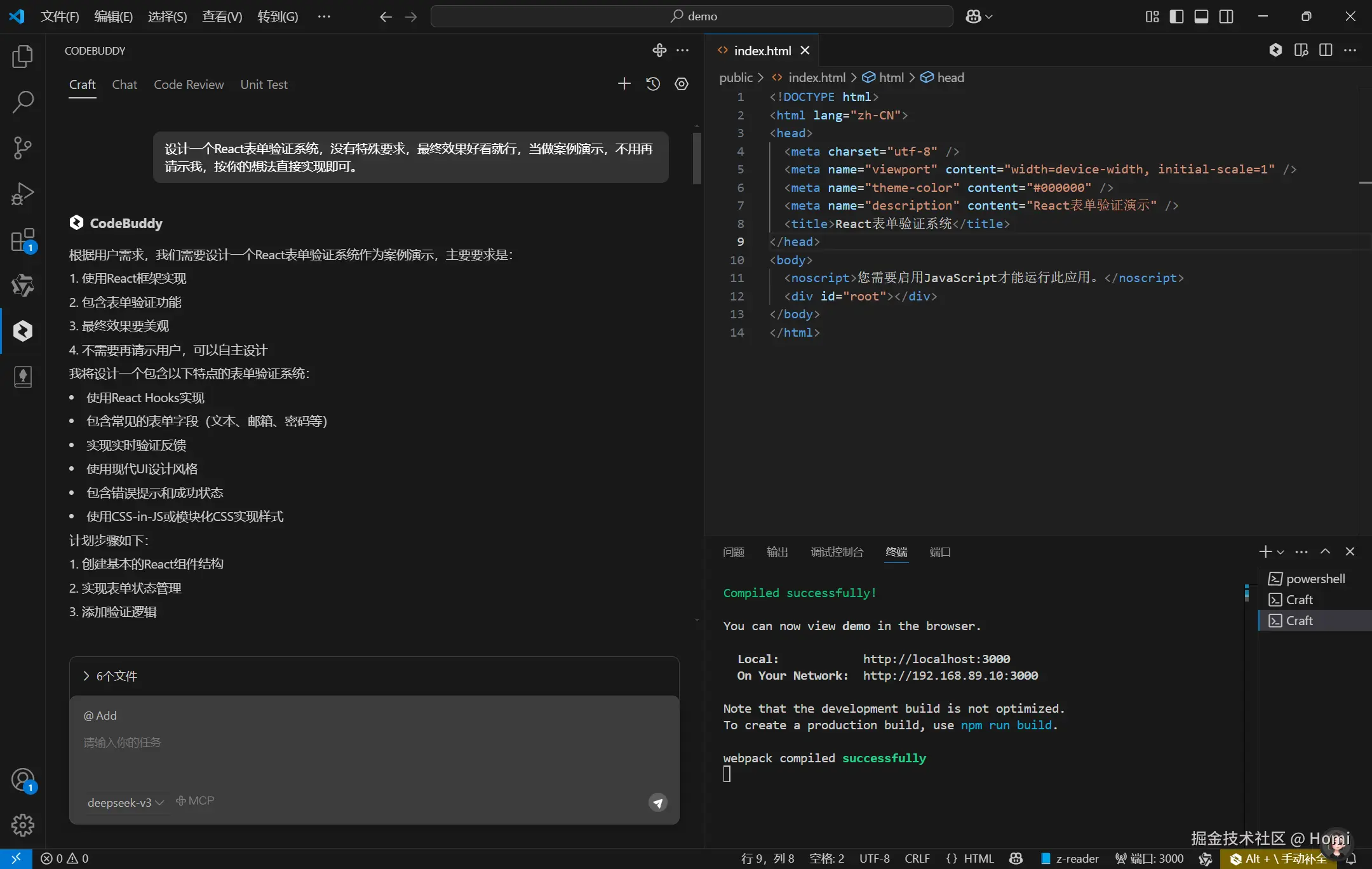The height and width of the screenshot is (869, 1372).
Task: Open the 转到(G) menu
Action: coord(277,16)
